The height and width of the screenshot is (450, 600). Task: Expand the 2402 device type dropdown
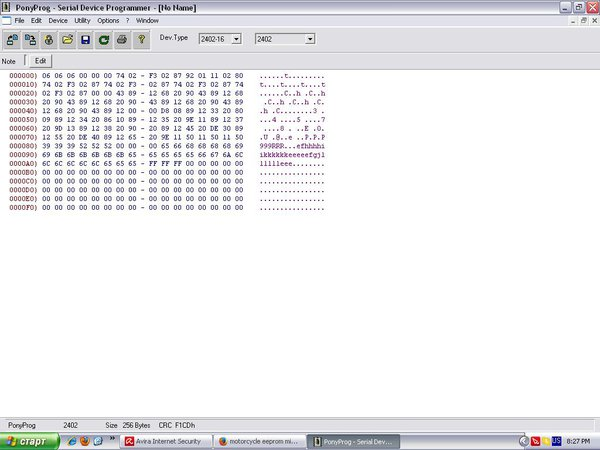click(310, 39)
